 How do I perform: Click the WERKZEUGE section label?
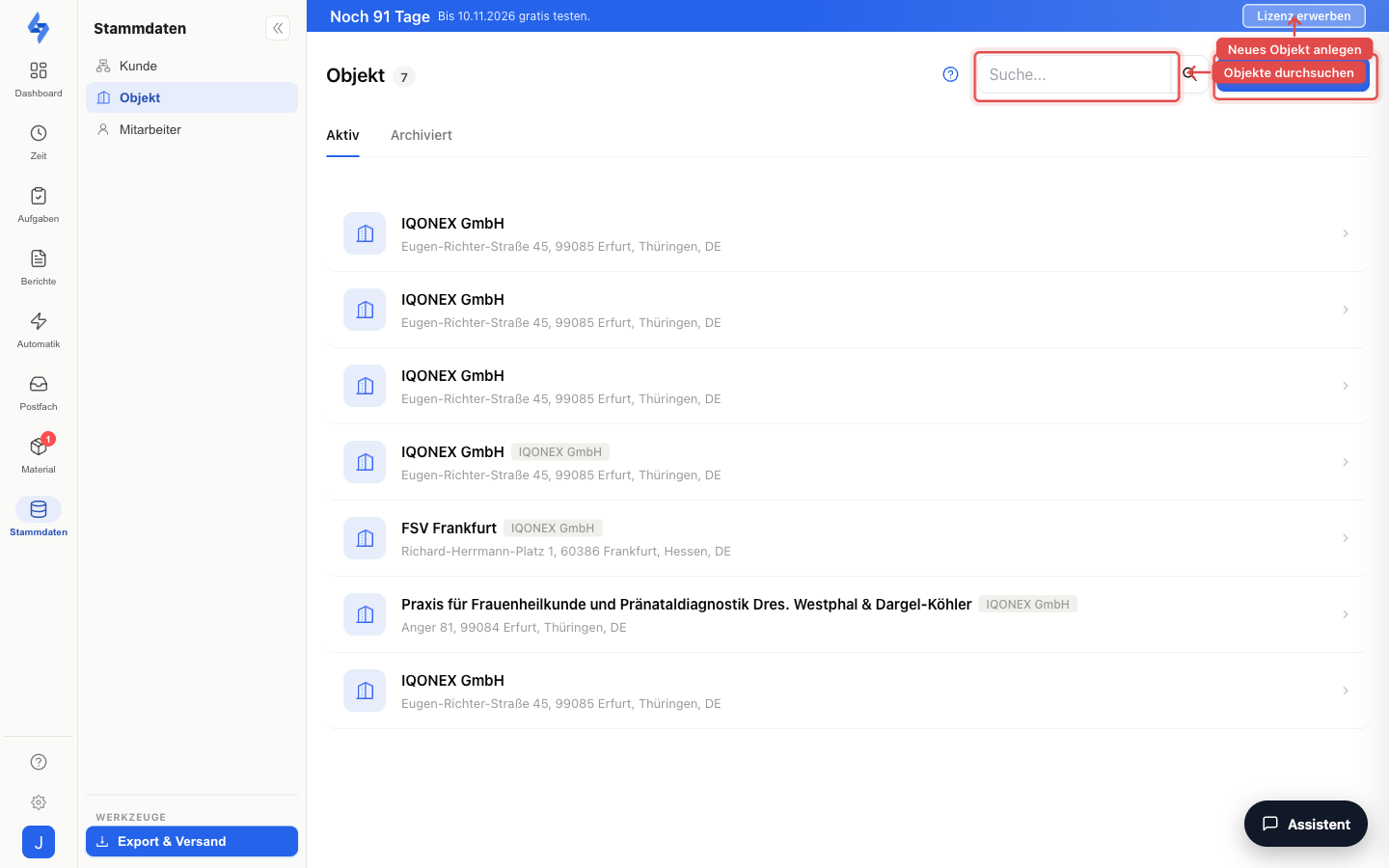tap(131, 817)
